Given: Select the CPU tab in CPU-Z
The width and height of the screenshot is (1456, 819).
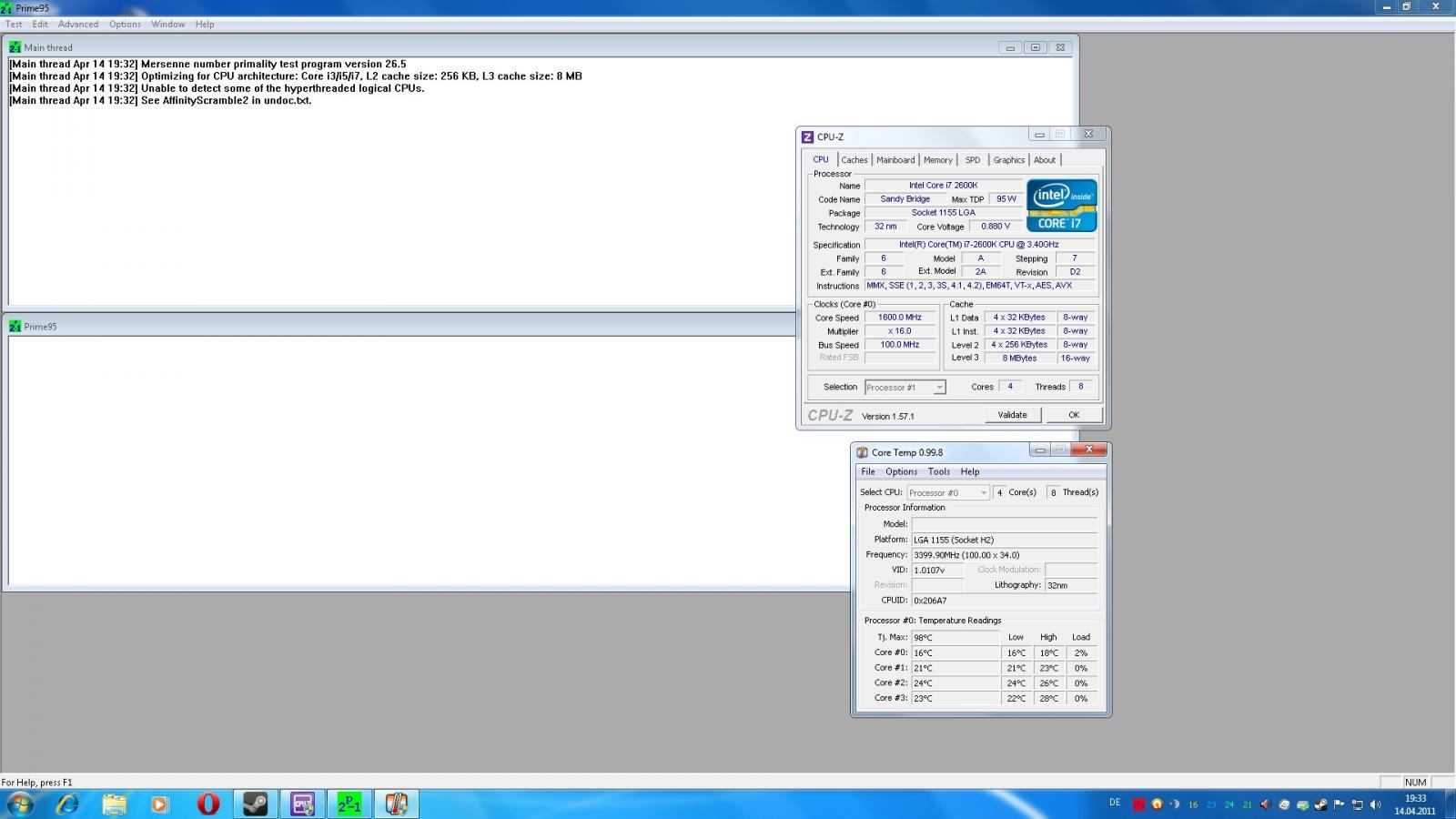Looking at the screenshot, I should [x=821, y=159].
